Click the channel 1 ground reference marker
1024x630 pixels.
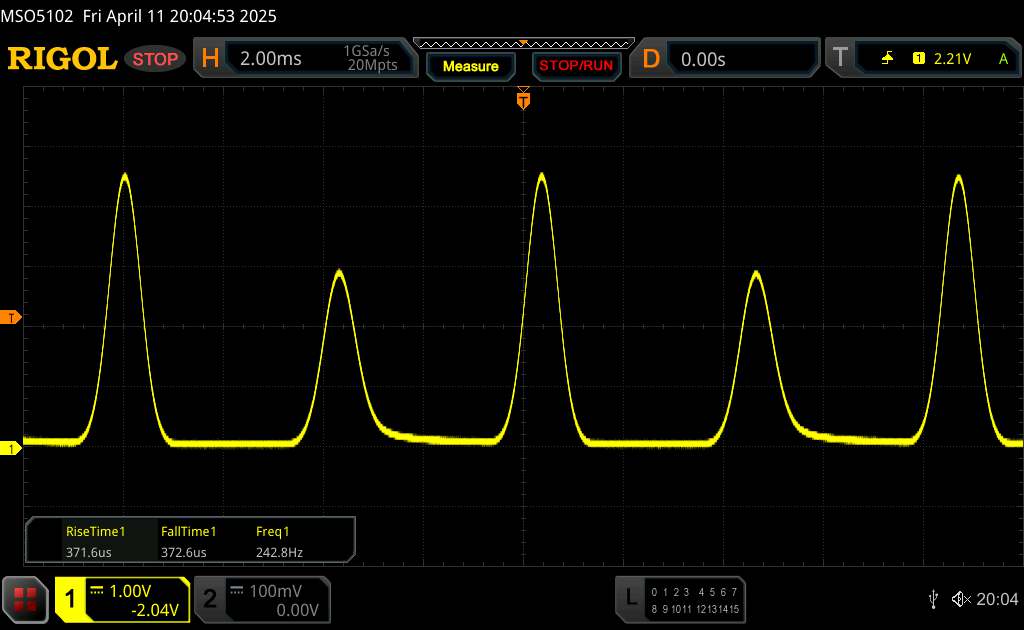[12, 449]
